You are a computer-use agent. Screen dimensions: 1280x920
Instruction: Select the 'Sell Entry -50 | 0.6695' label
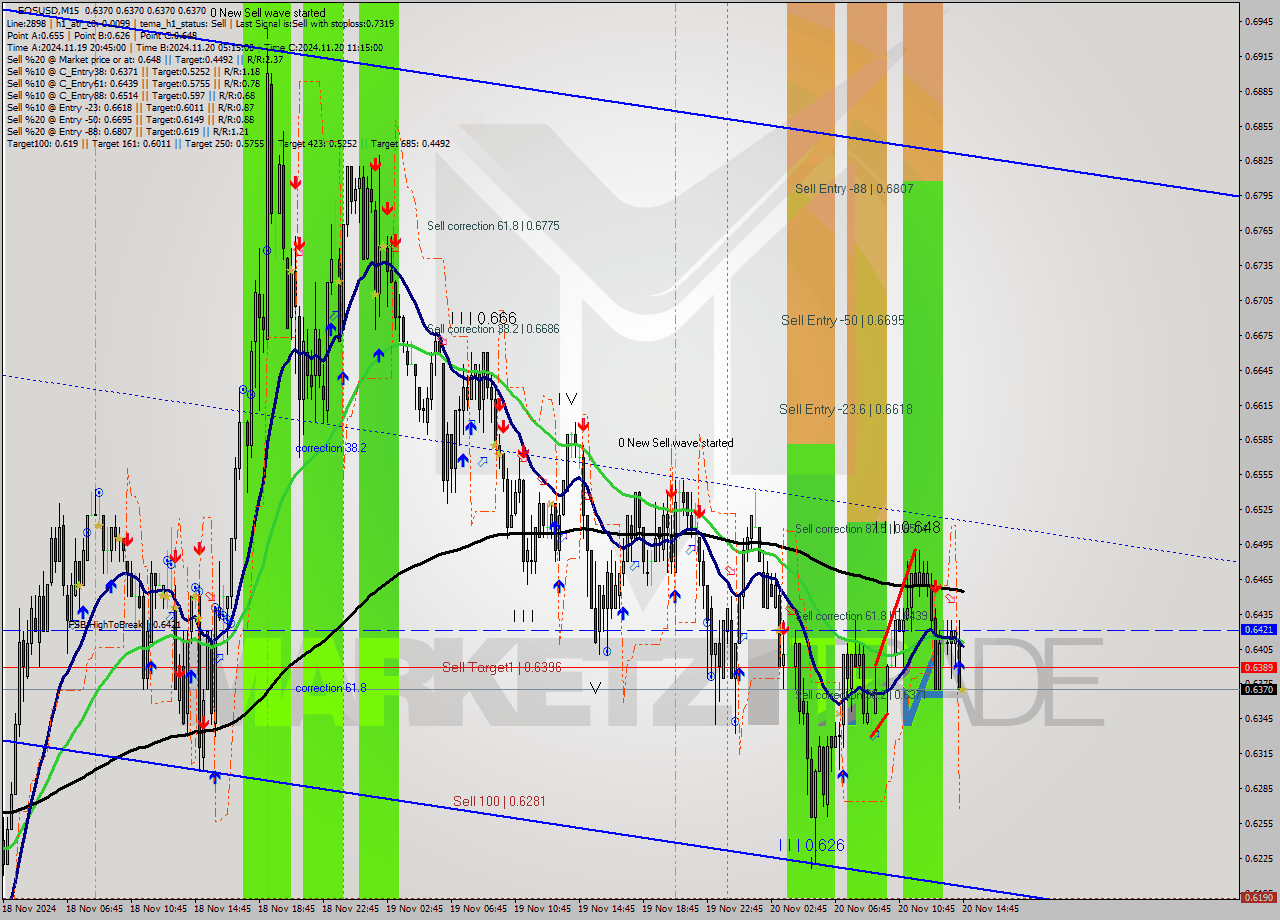coord(842,320)
